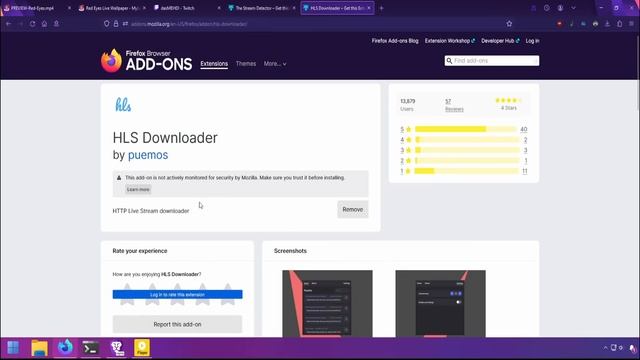Open the terminal from taskbar

click(91, 348)
